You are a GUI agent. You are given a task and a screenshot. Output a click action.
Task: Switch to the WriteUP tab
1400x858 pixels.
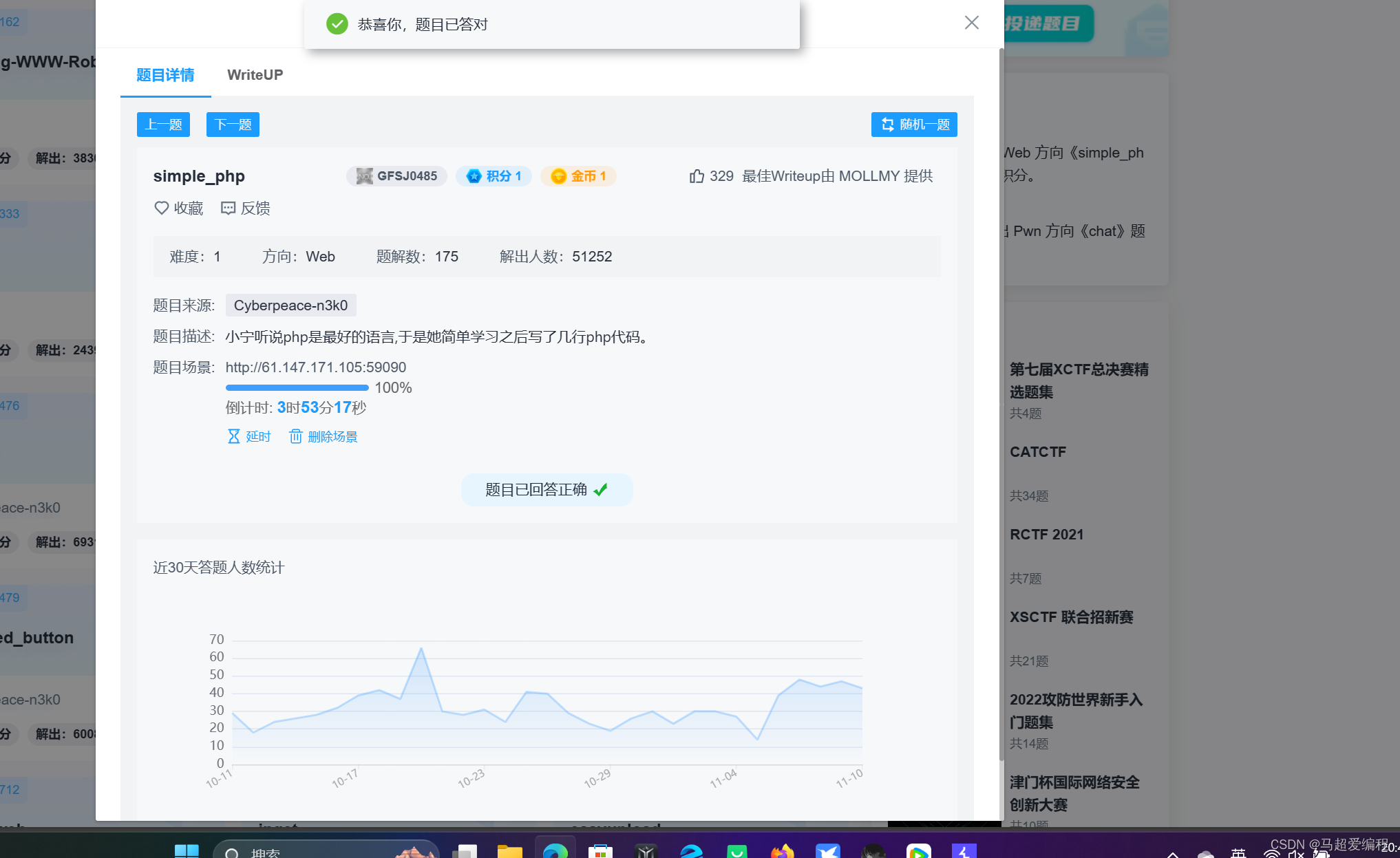click(255, 74)
